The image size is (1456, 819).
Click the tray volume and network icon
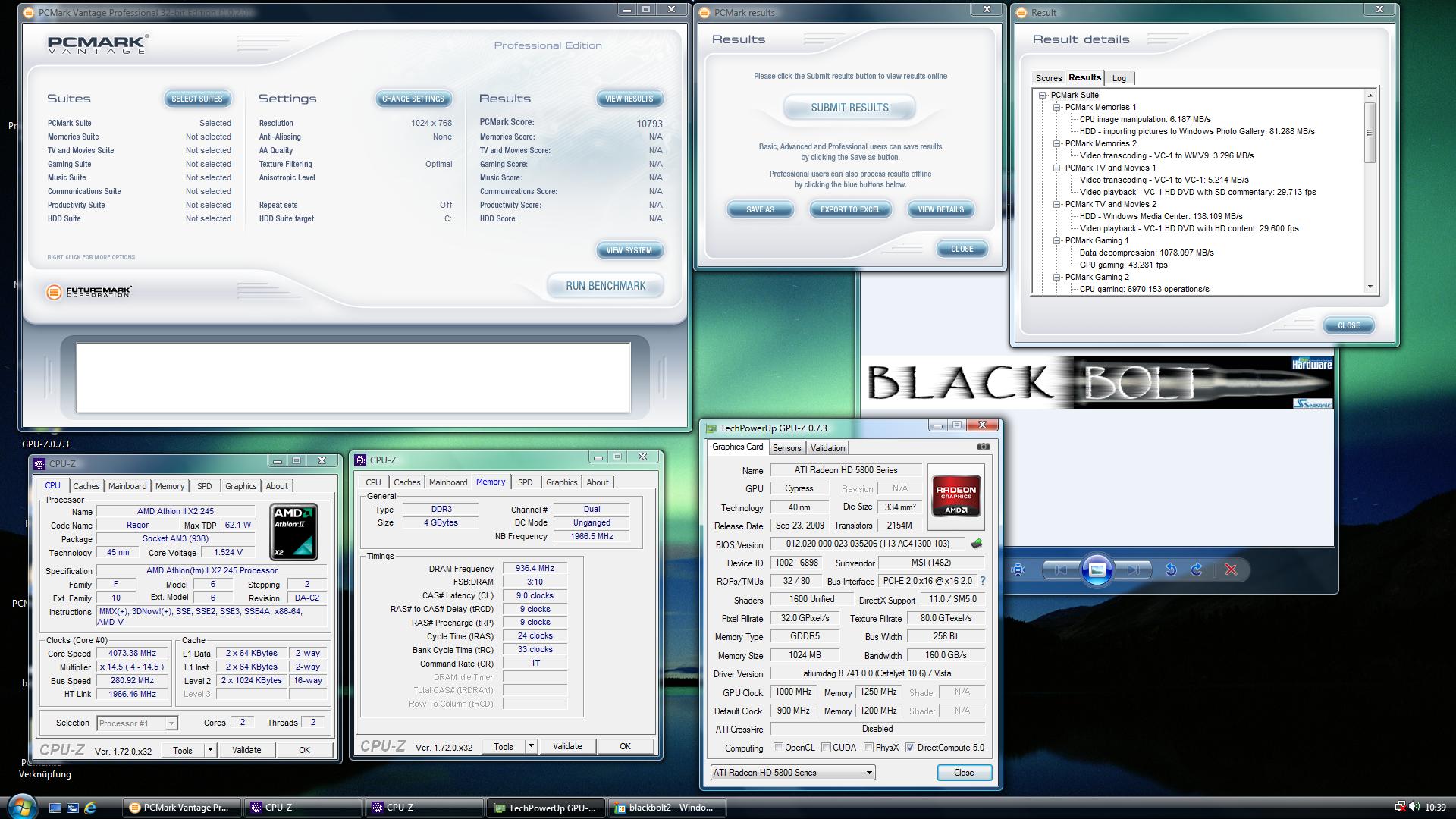click(1407, 807)
